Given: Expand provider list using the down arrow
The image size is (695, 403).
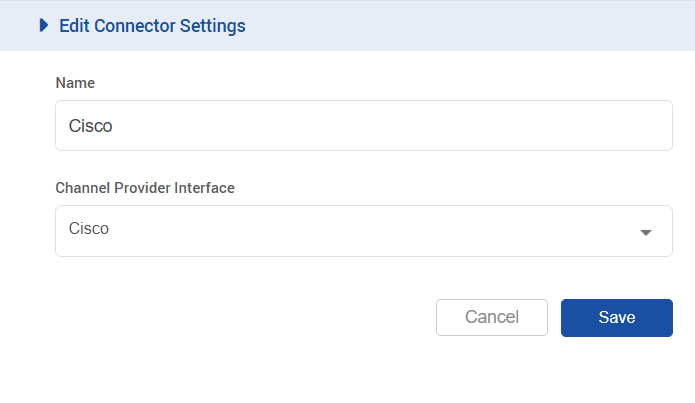Looking at the screenshot, I should 646,232.
